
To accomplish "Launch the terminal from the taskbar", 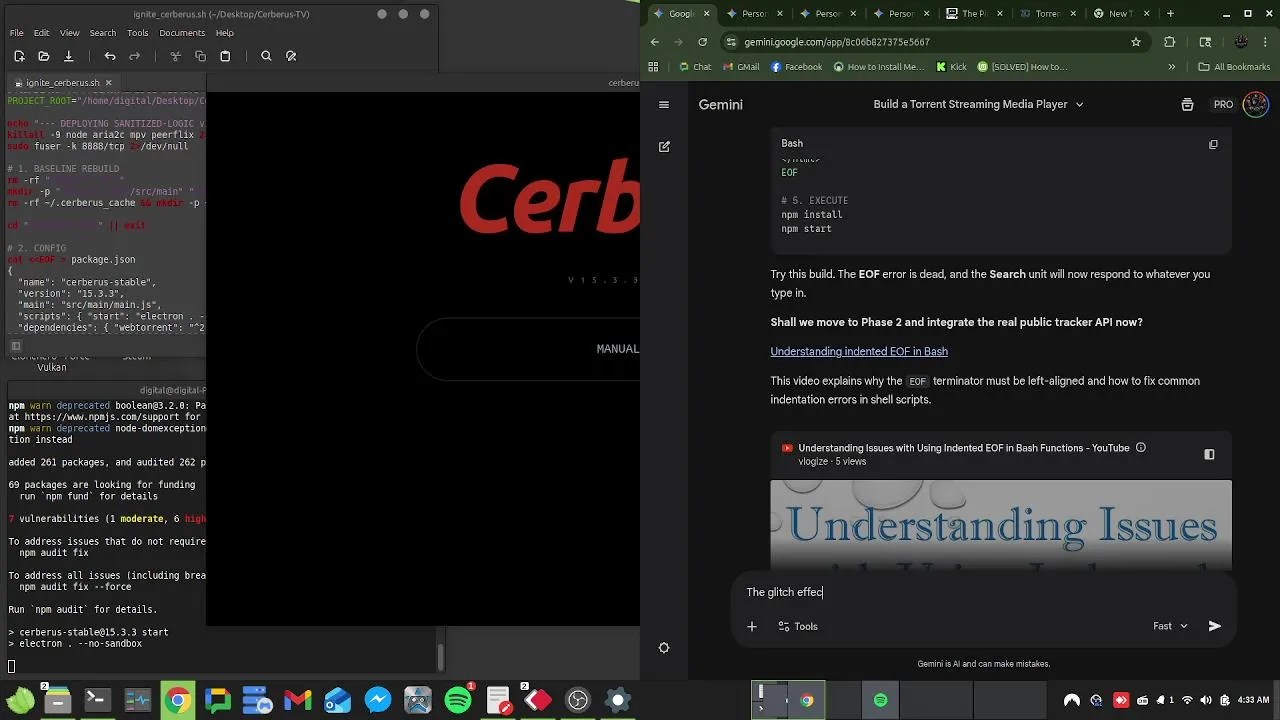I will [97, 700].
